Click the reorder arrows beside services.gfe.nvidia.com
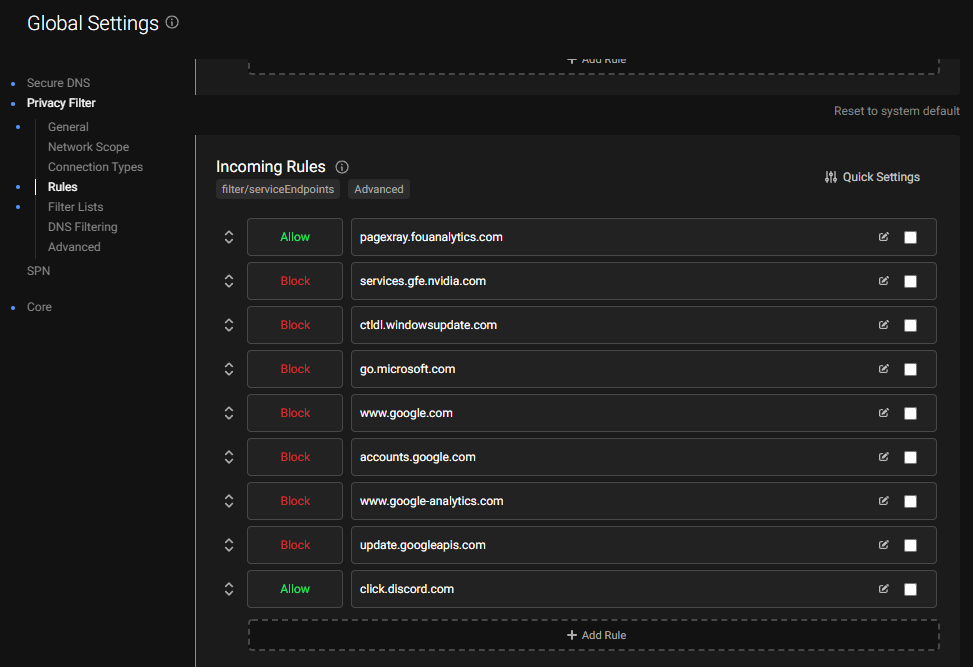This screenshot has width=973, height=667. point(228,281)
